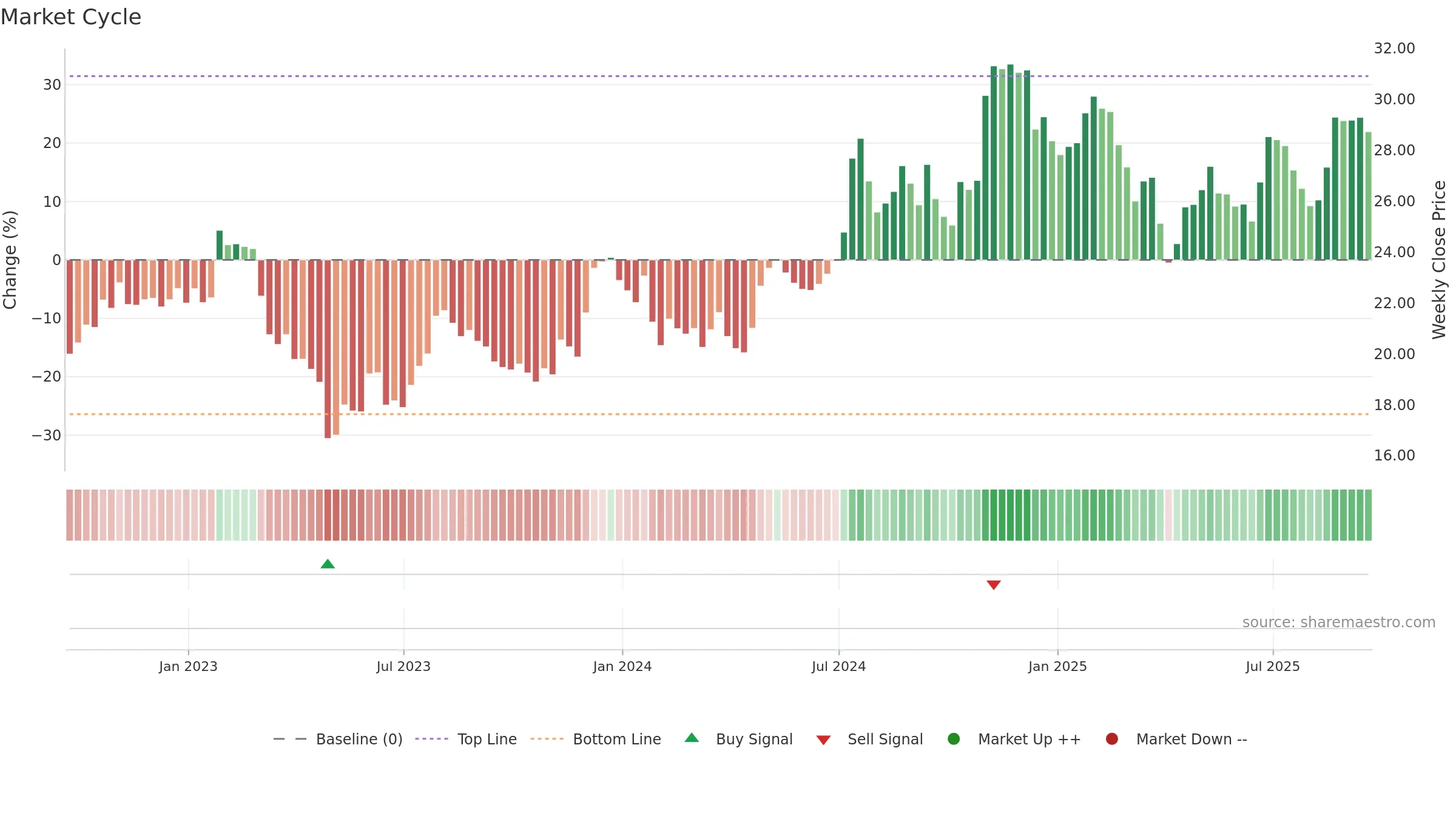Viewport: 1456px width, 819px height.
Task: Click the 0 change axis tick
Action: 57,260
